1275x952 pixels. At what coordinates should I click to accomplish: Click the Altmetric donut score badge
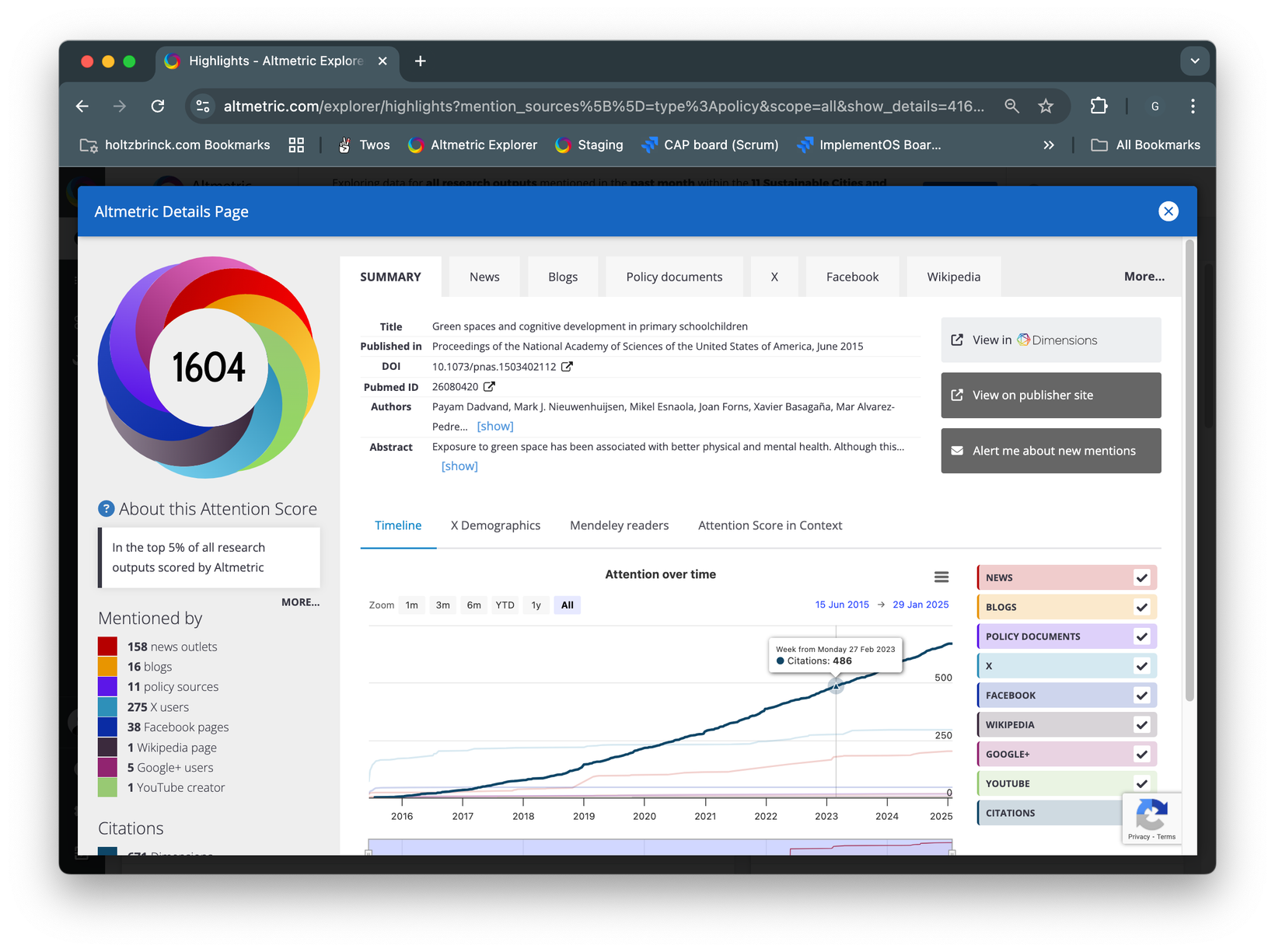tap(208, 366)
